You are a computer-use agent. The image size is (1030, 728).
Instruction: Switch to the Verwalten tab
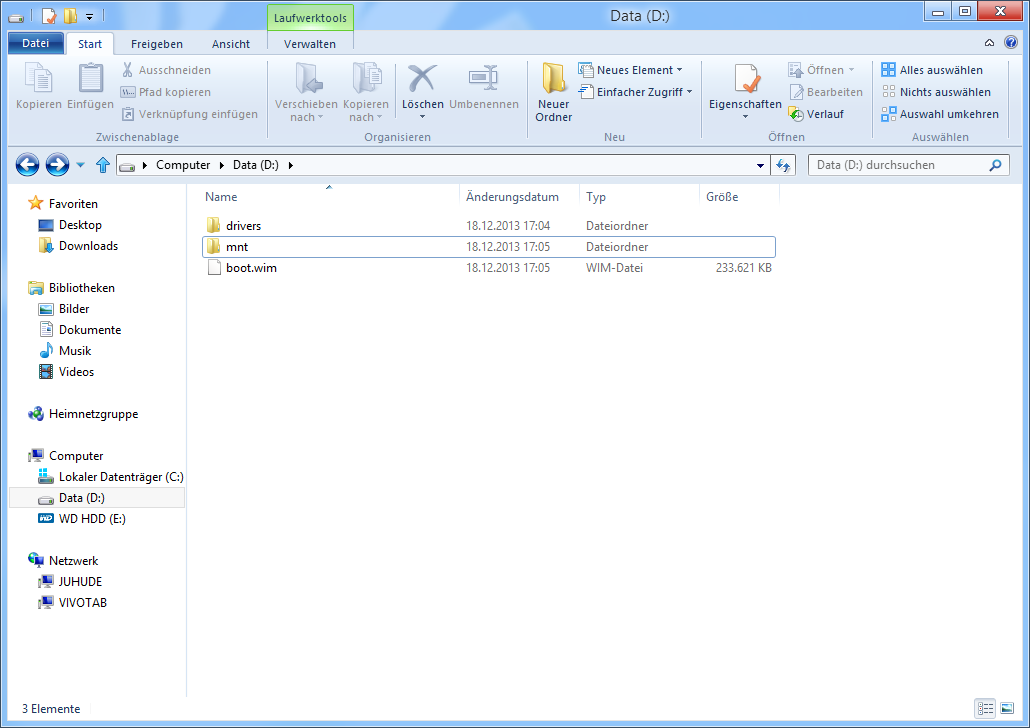tap(310, 44)
